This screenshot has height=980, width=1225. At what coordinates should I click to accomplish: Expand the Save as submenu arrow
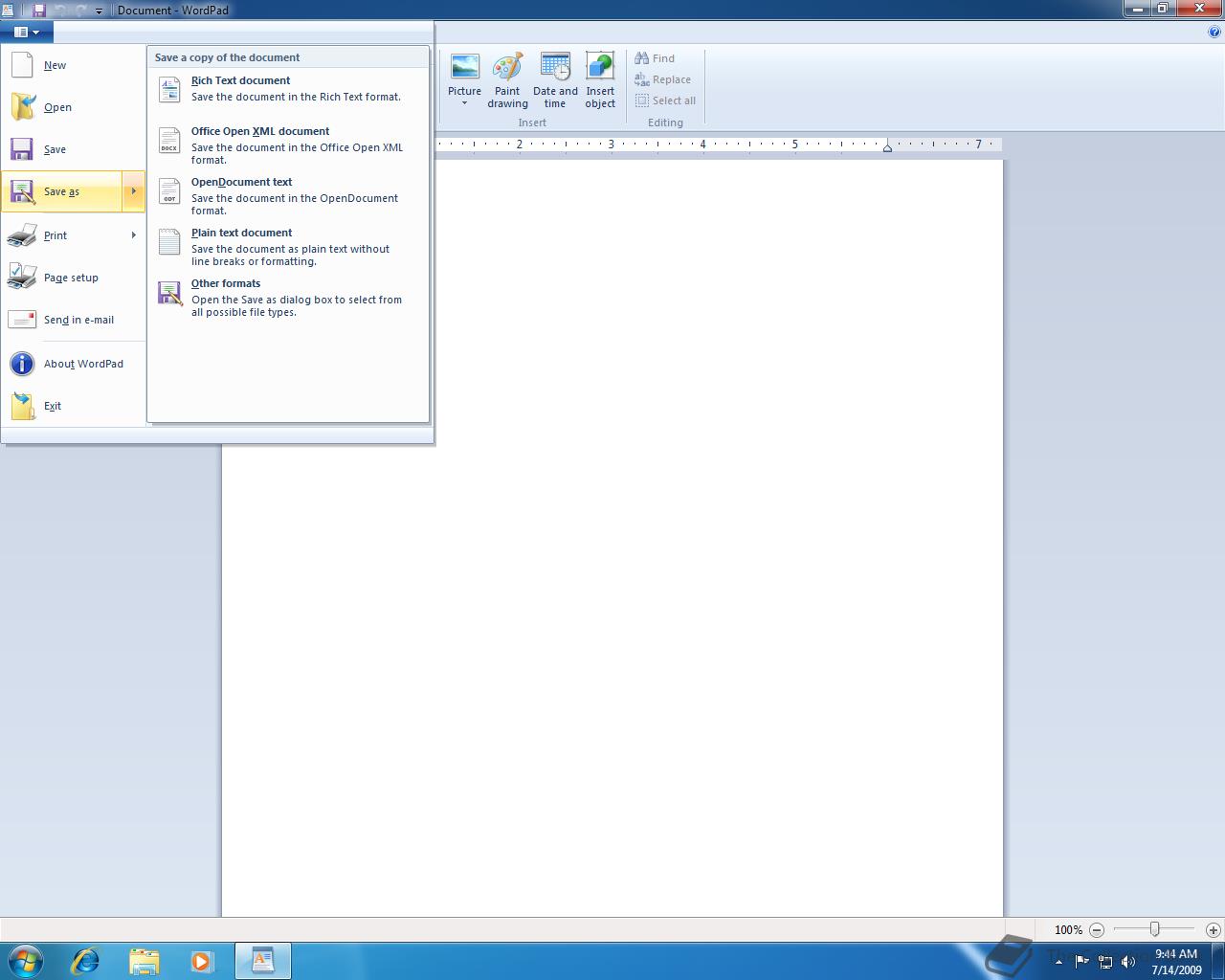click(133, 191)
